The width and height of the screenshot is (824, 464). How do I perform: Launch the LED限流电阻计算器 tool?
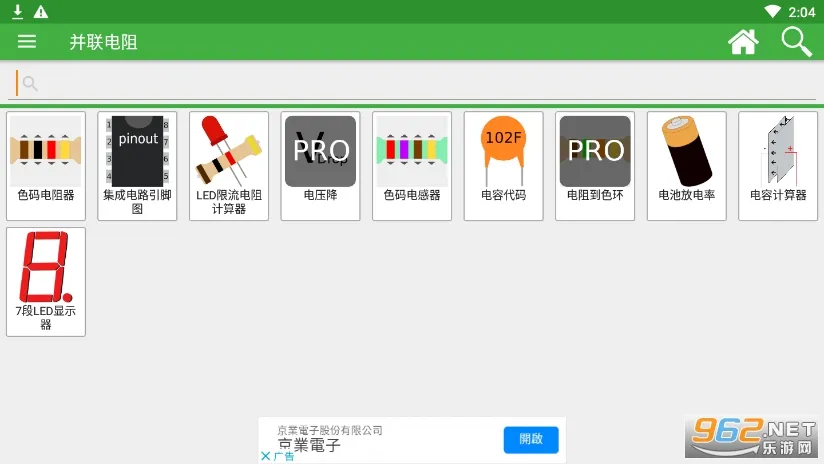[229, 165]
